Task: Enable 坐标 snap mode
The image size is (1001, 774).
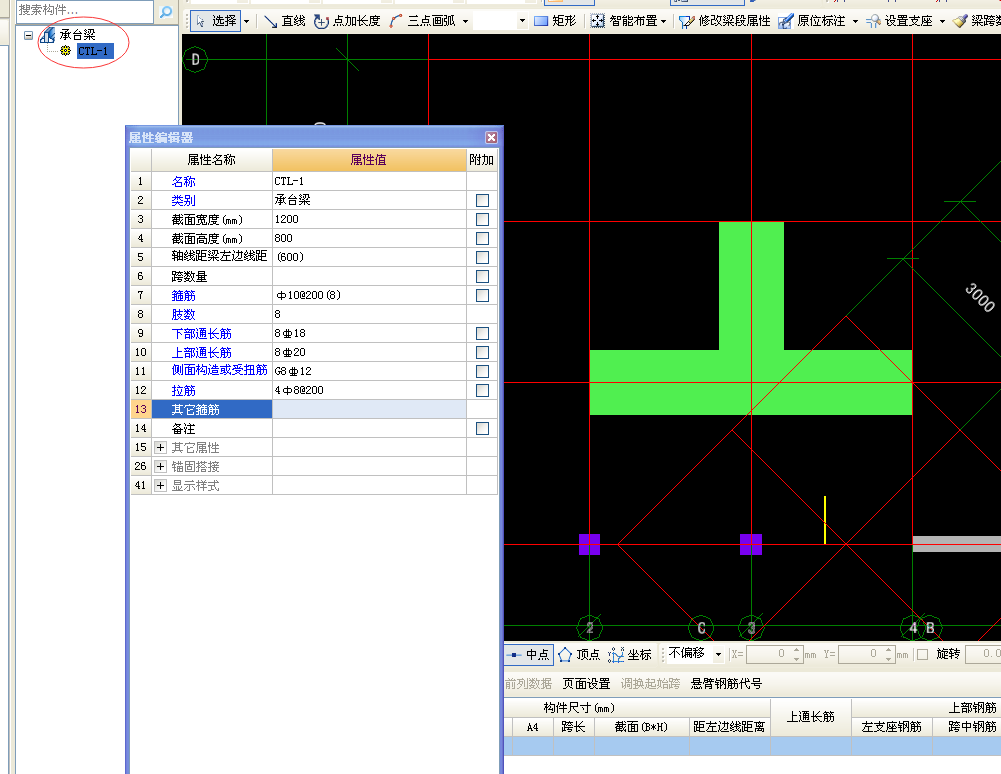Action: click(630, 655)
